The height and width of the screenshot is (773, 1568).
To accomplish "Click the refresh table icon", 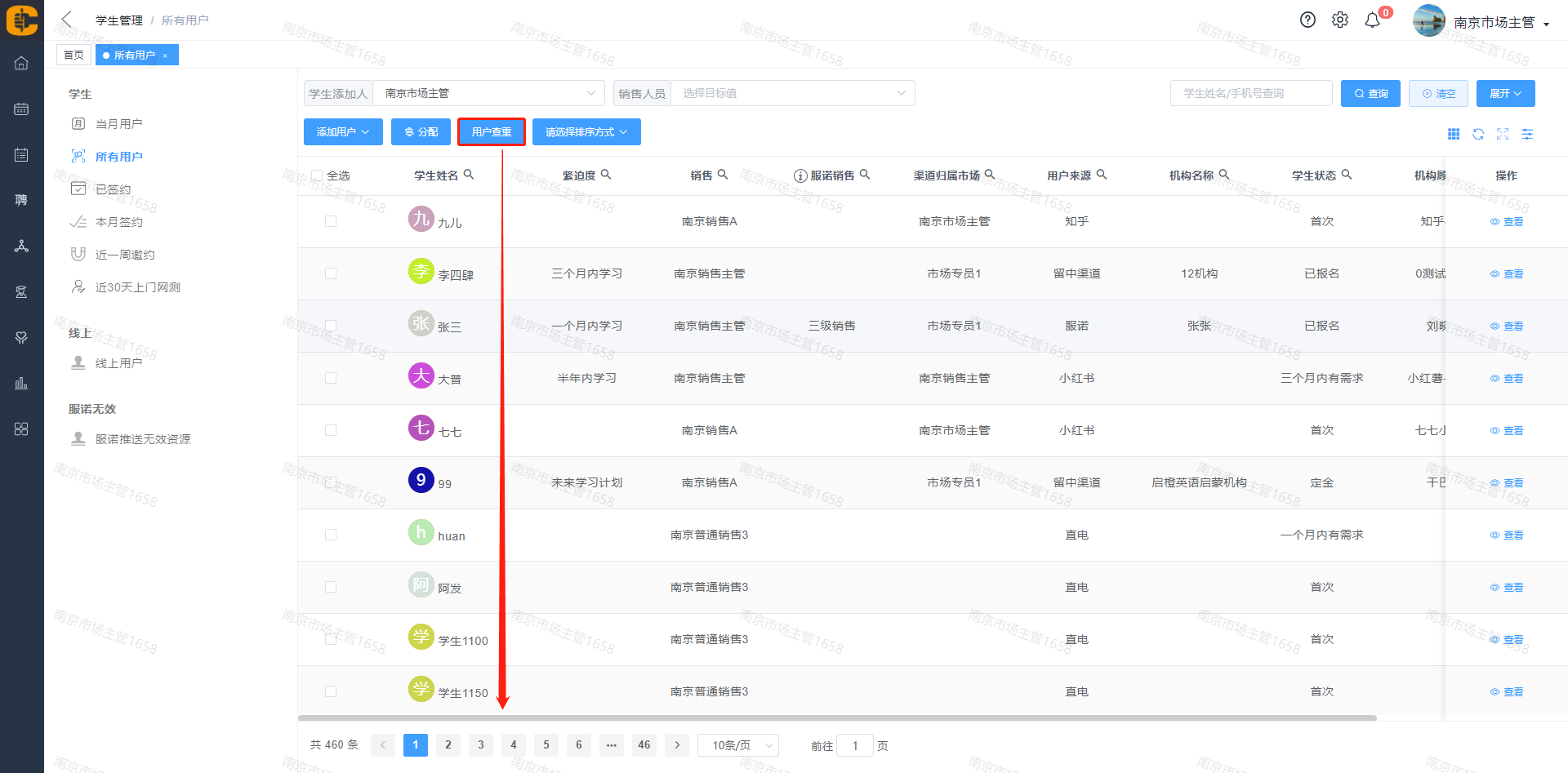I will [x=1478, y=134].
